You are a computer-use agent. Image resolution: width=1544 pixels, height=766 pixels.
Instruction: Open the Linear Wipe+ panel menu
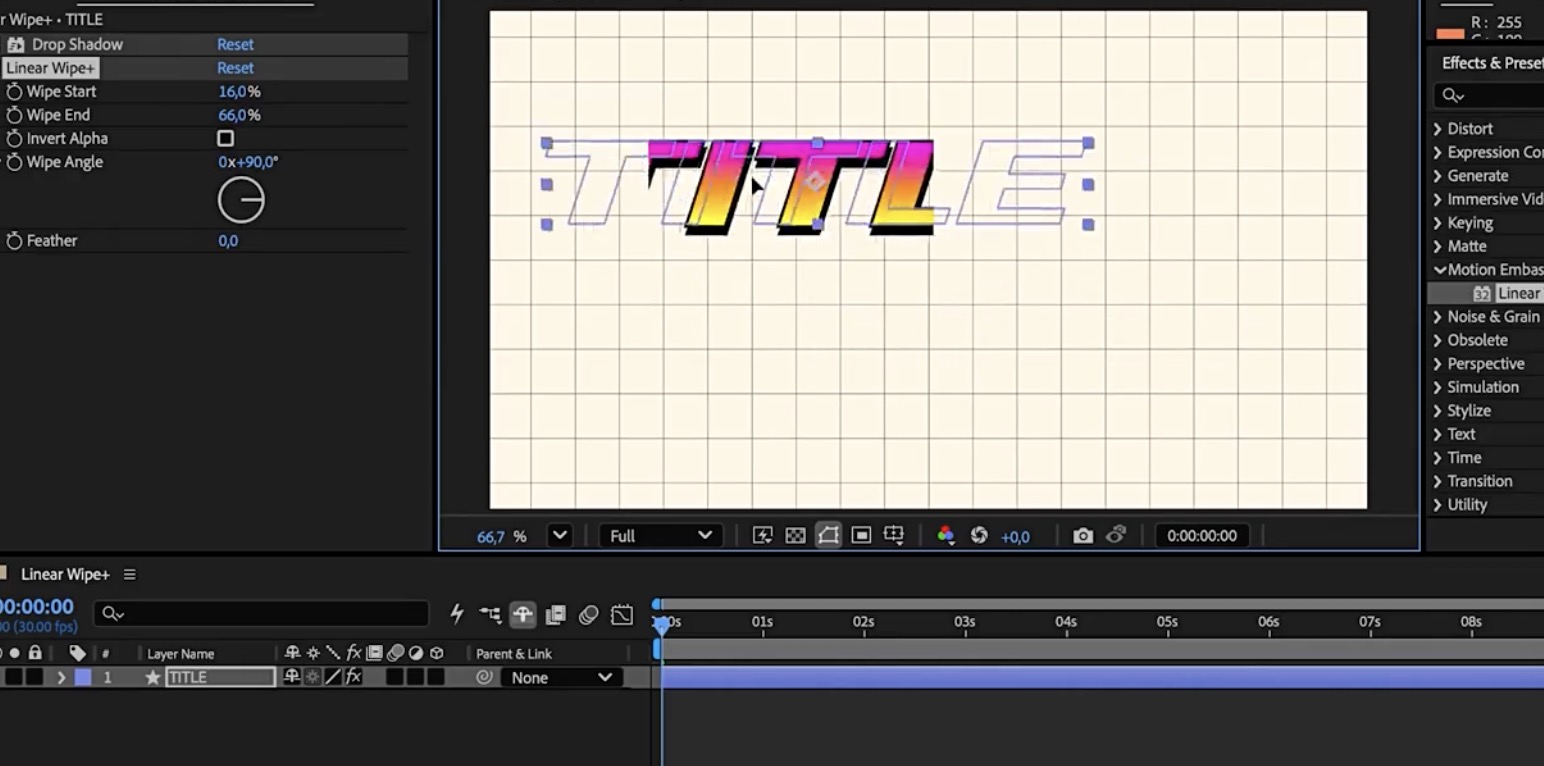(129, 575)
